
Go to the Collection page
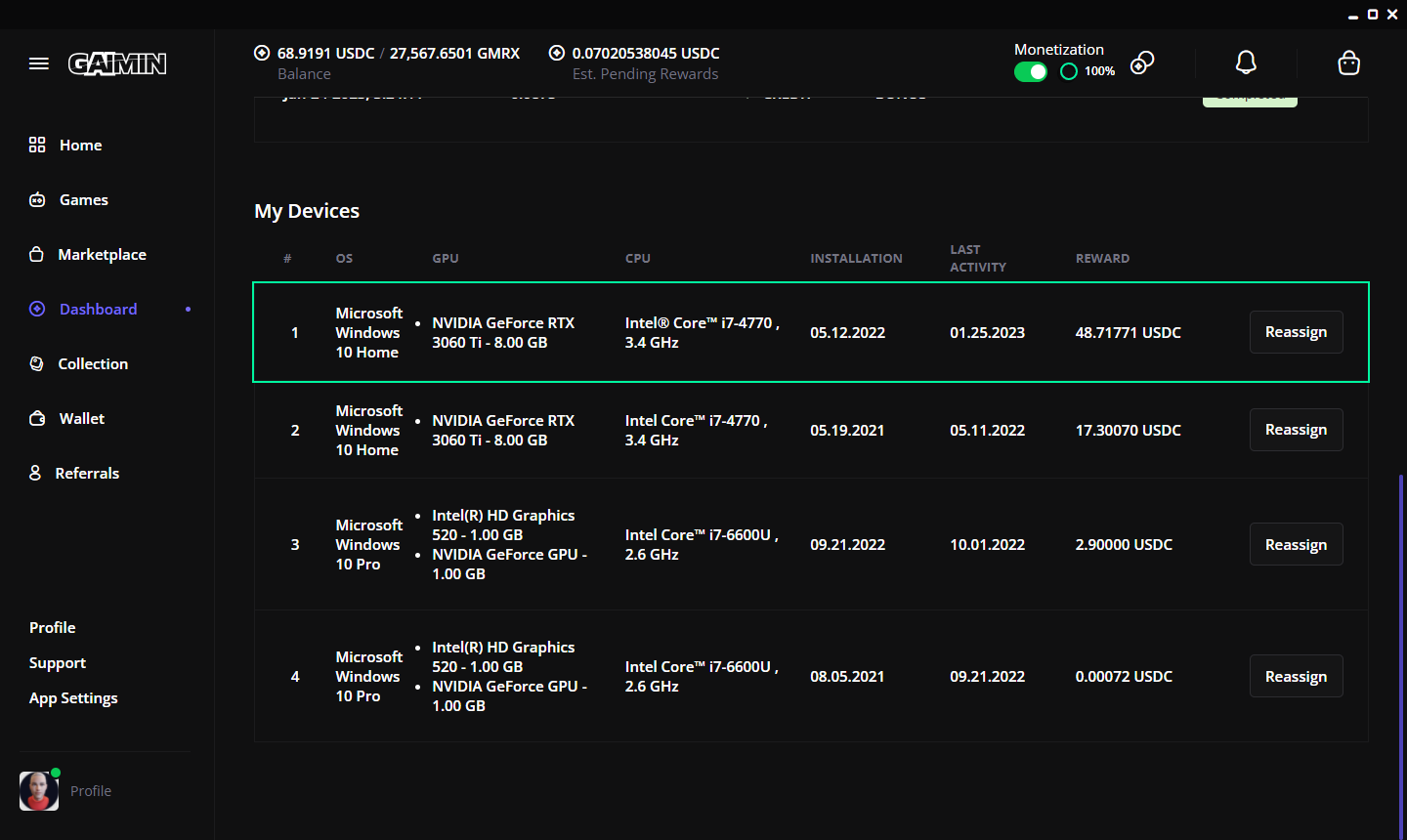[x=93, y=364]
